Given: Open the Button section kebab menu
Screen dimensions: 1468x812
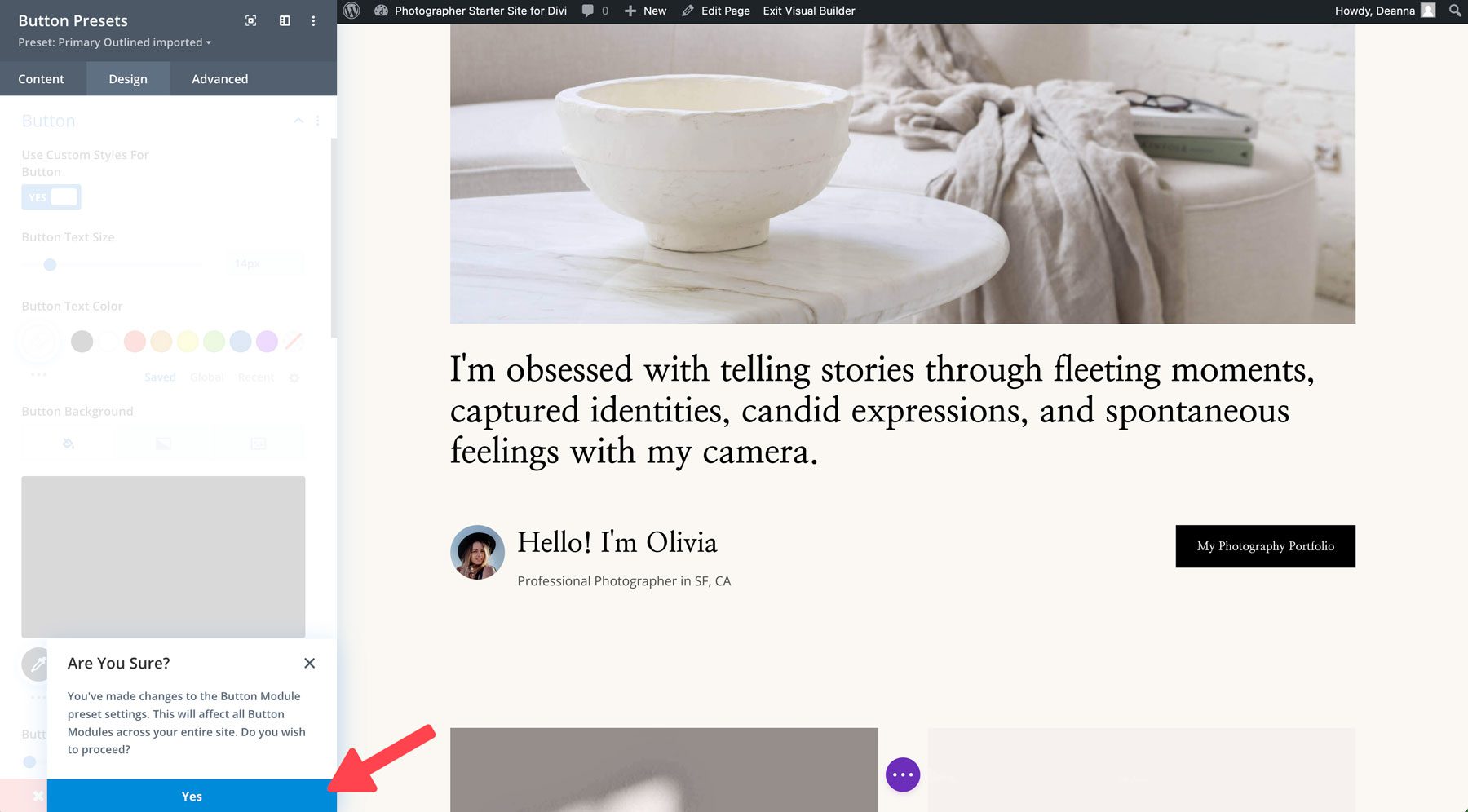Looking at the screenshot, I should tap(318, 121).
